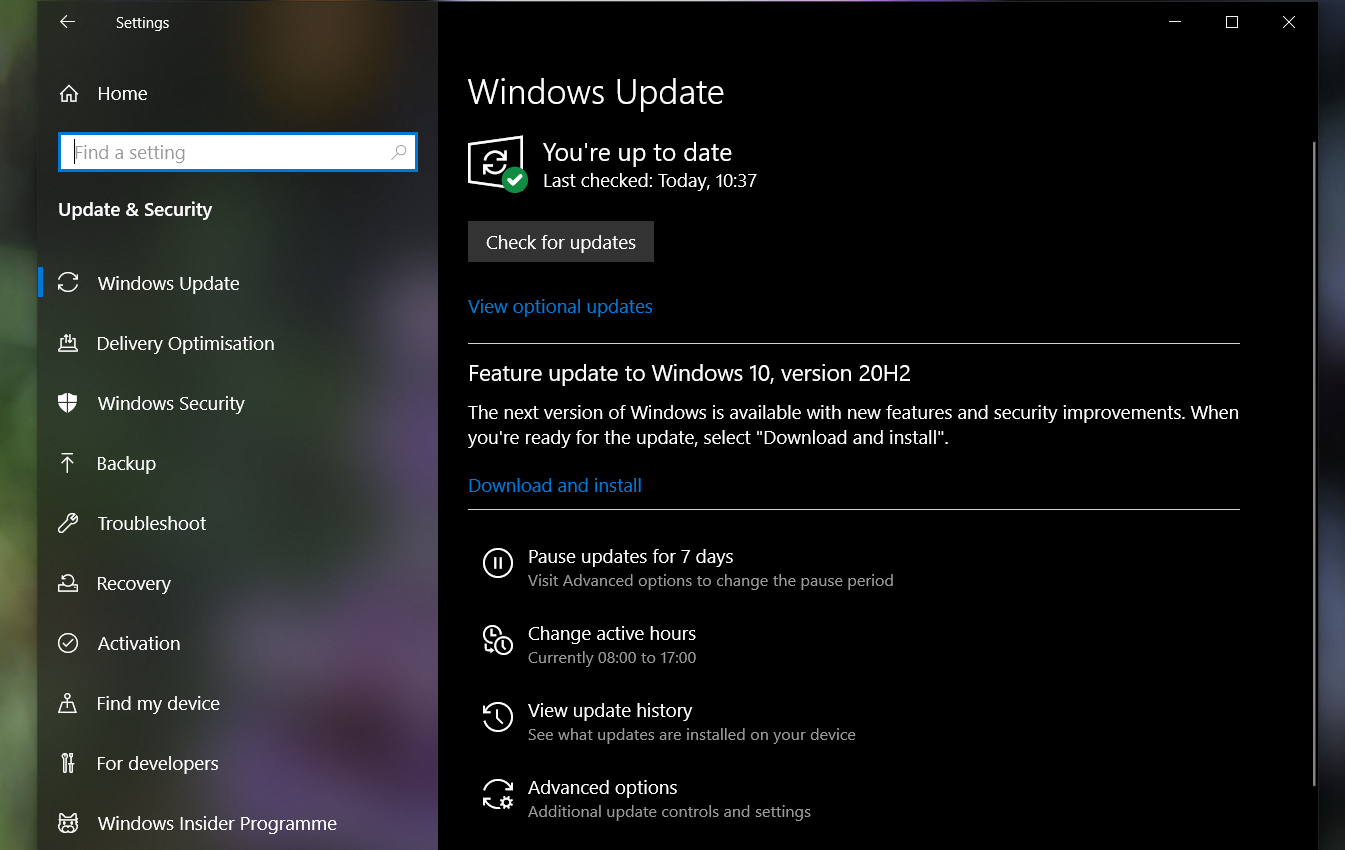Select Pause updates for 7 days
The height and width of the screenshot is (850, 1345).
point(631,557)
